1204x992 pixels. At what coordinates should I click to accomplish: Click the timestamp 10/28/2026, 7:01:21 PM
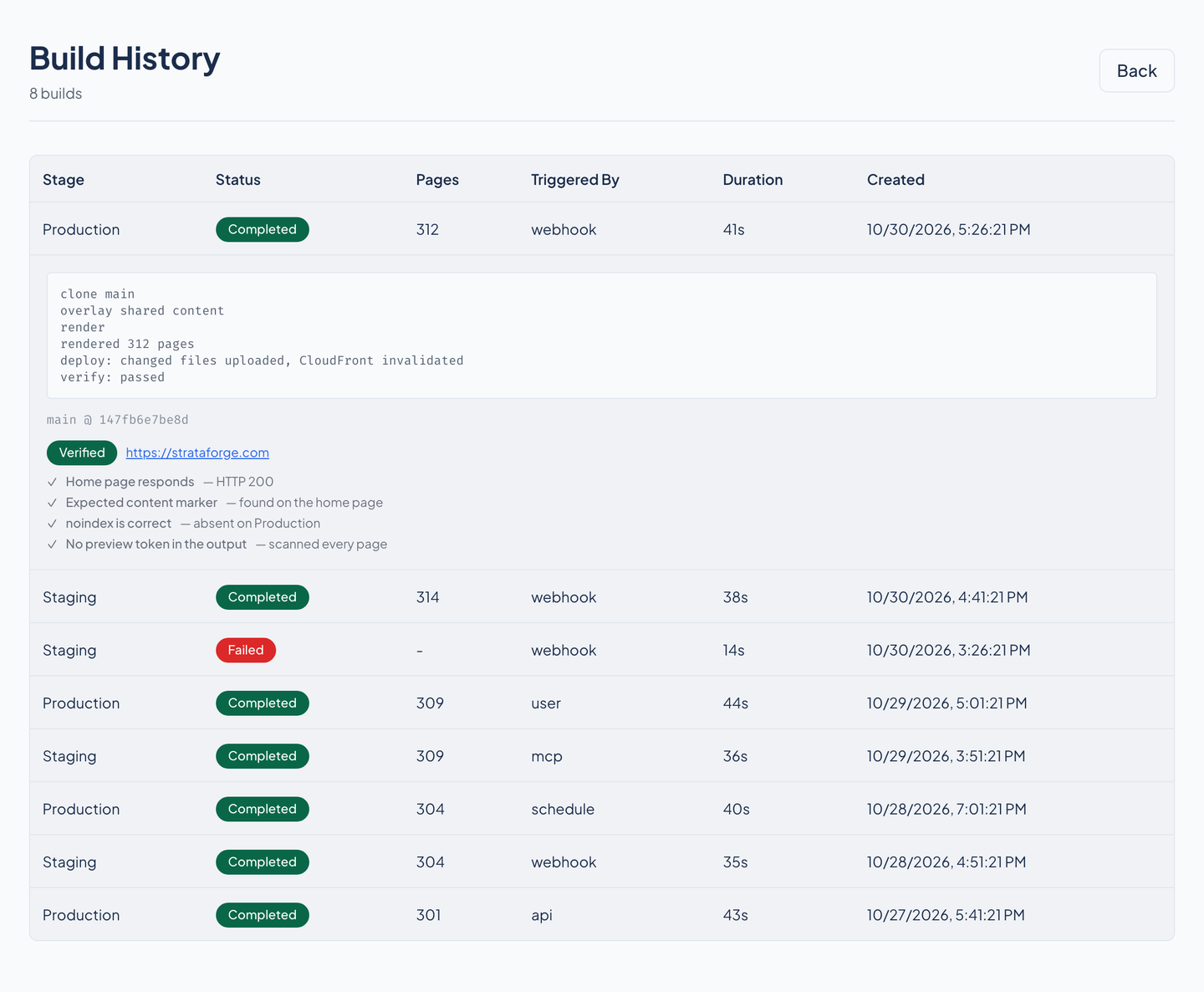(x=946, y=809)
